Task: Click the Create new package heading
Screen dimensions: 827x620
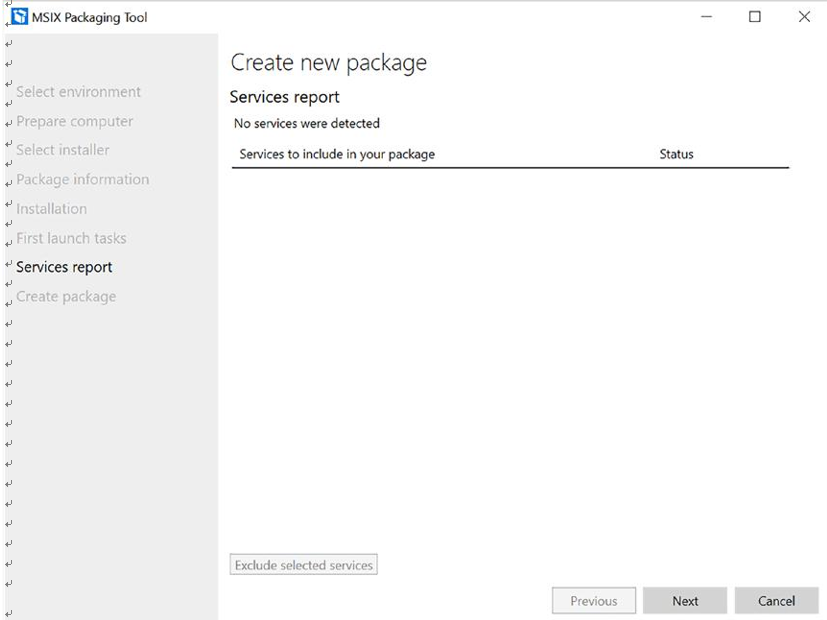Action: (329, 63)
